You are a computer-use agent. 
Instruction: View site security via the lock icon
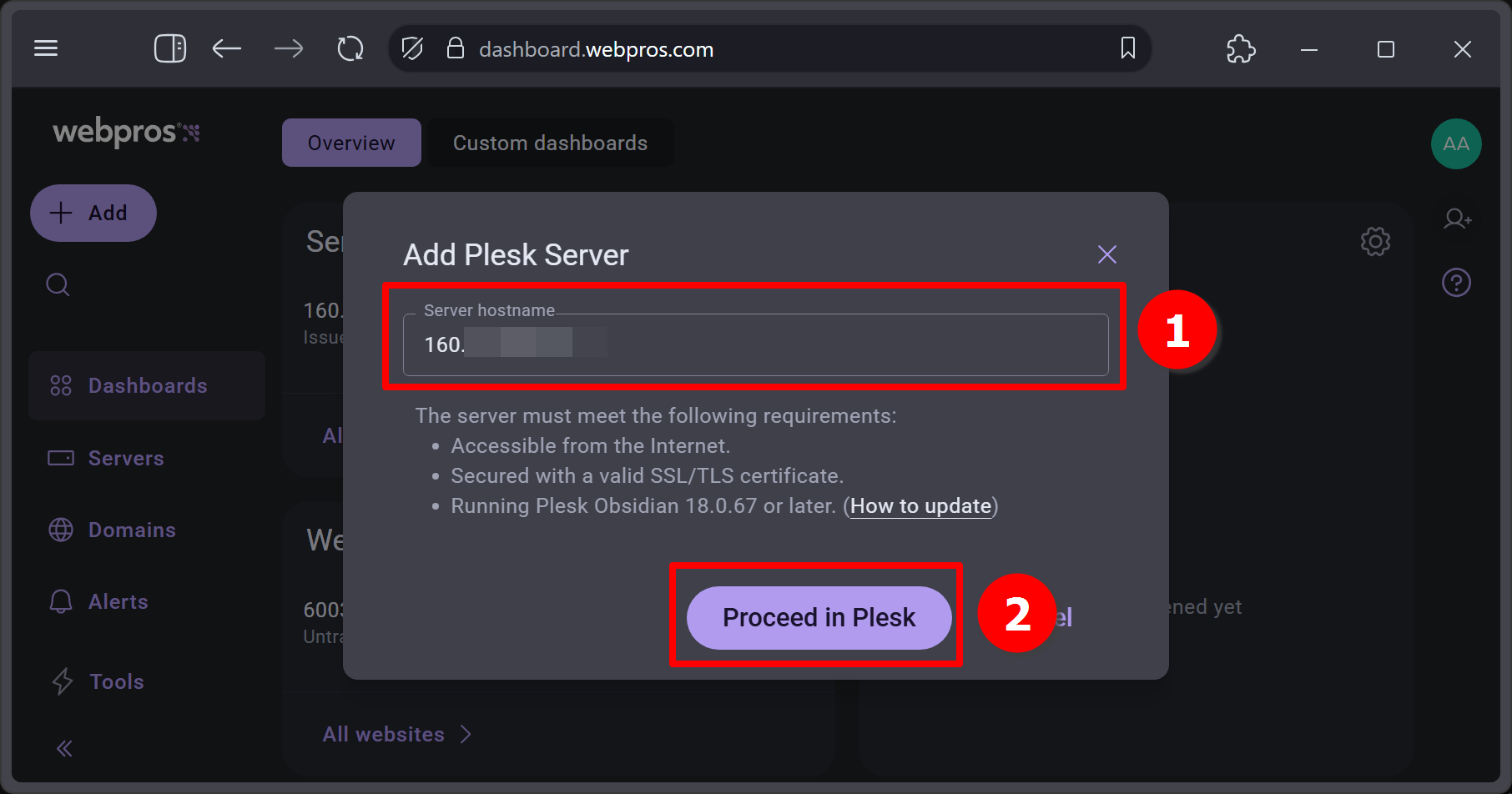pos(455,48)
